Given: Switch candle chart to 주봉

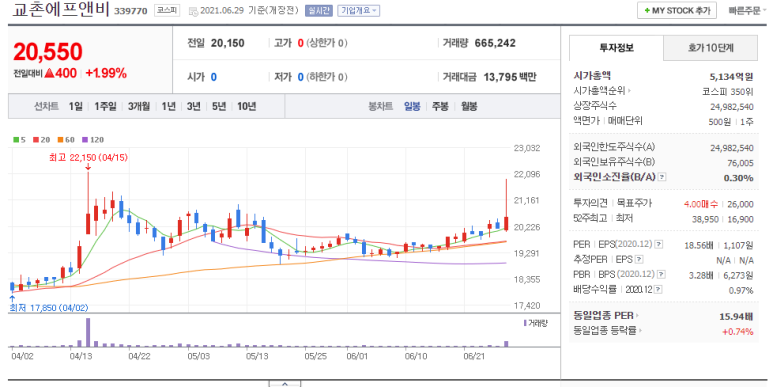Looking at the screenshot, I should tap(440, 106).
